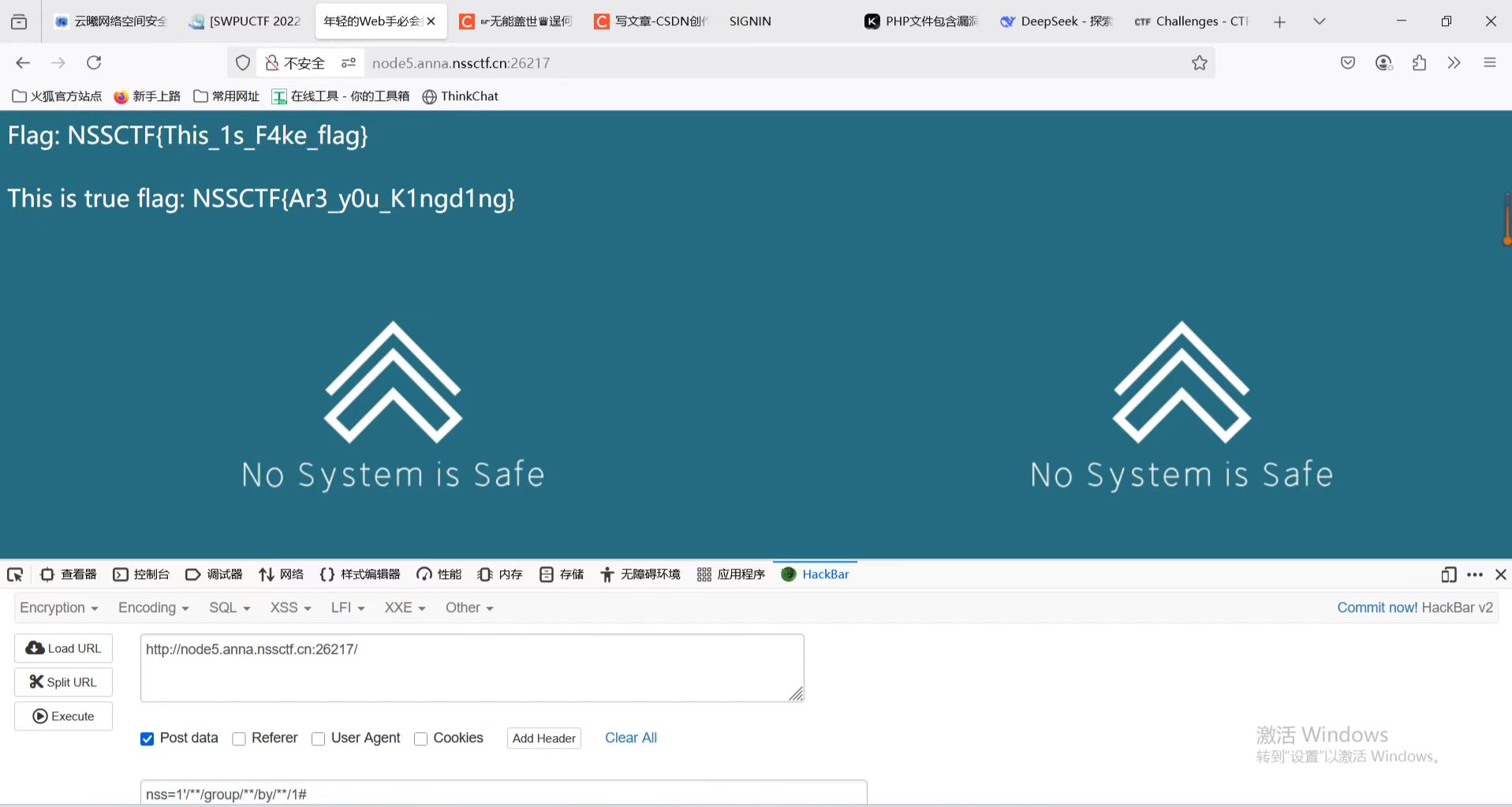Click the Clear All link
This screenshot has width=1512, height=807.
[x=631, y=738]
